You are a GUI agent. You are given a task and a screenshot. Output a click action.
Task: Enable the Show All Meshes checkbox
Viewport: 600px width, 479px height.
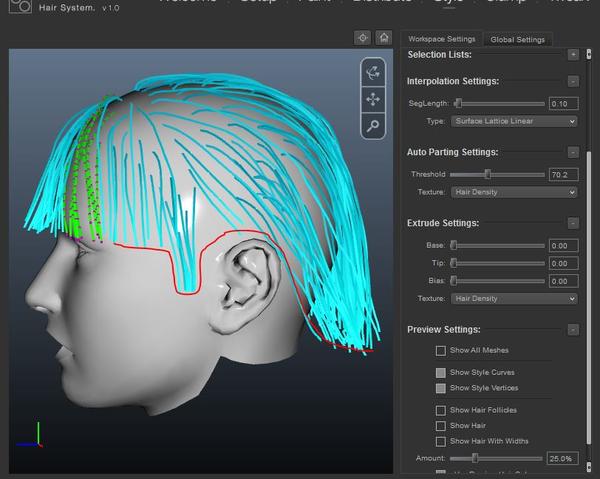pyautogui.click(x=441, y=351)
